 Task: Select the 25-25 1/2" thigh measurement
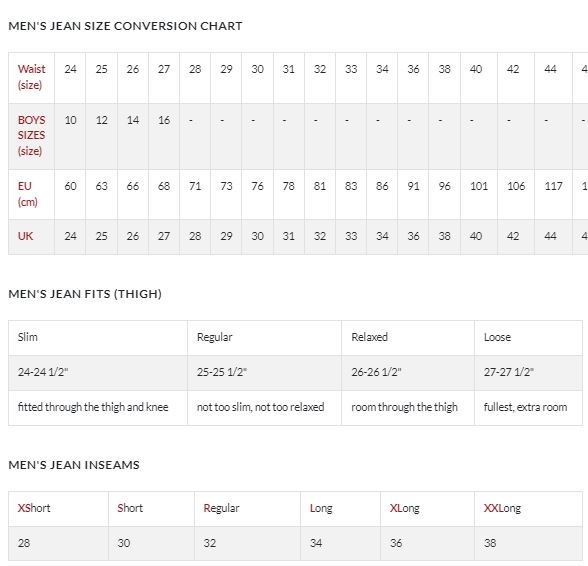[222, 372]
